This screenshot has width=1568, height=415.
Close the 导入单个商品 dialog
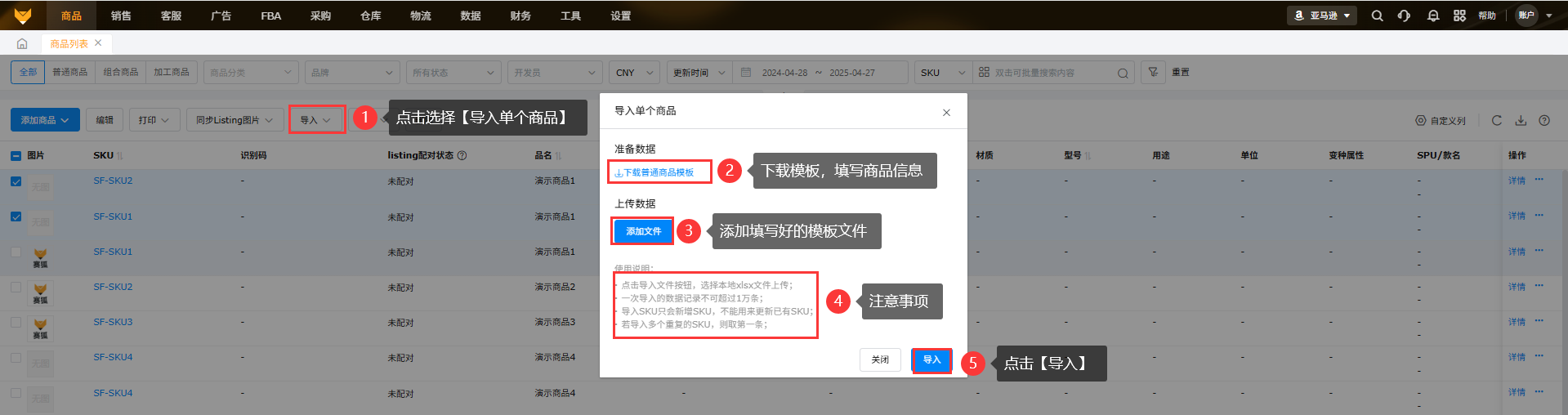click(946, 113)
